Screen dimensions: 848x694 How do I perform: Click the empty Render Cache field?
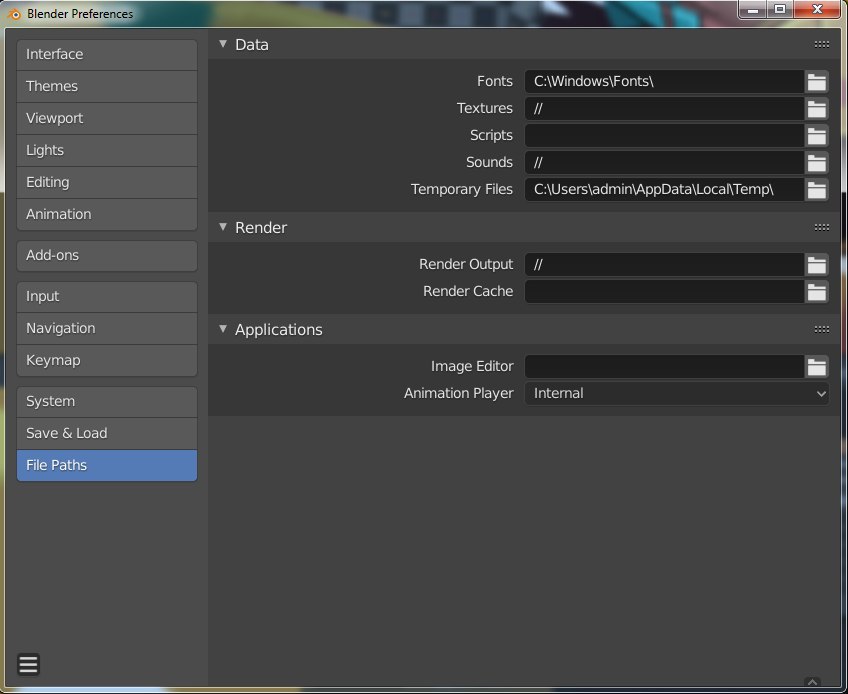pyautogui.click(x=665, y=292)
